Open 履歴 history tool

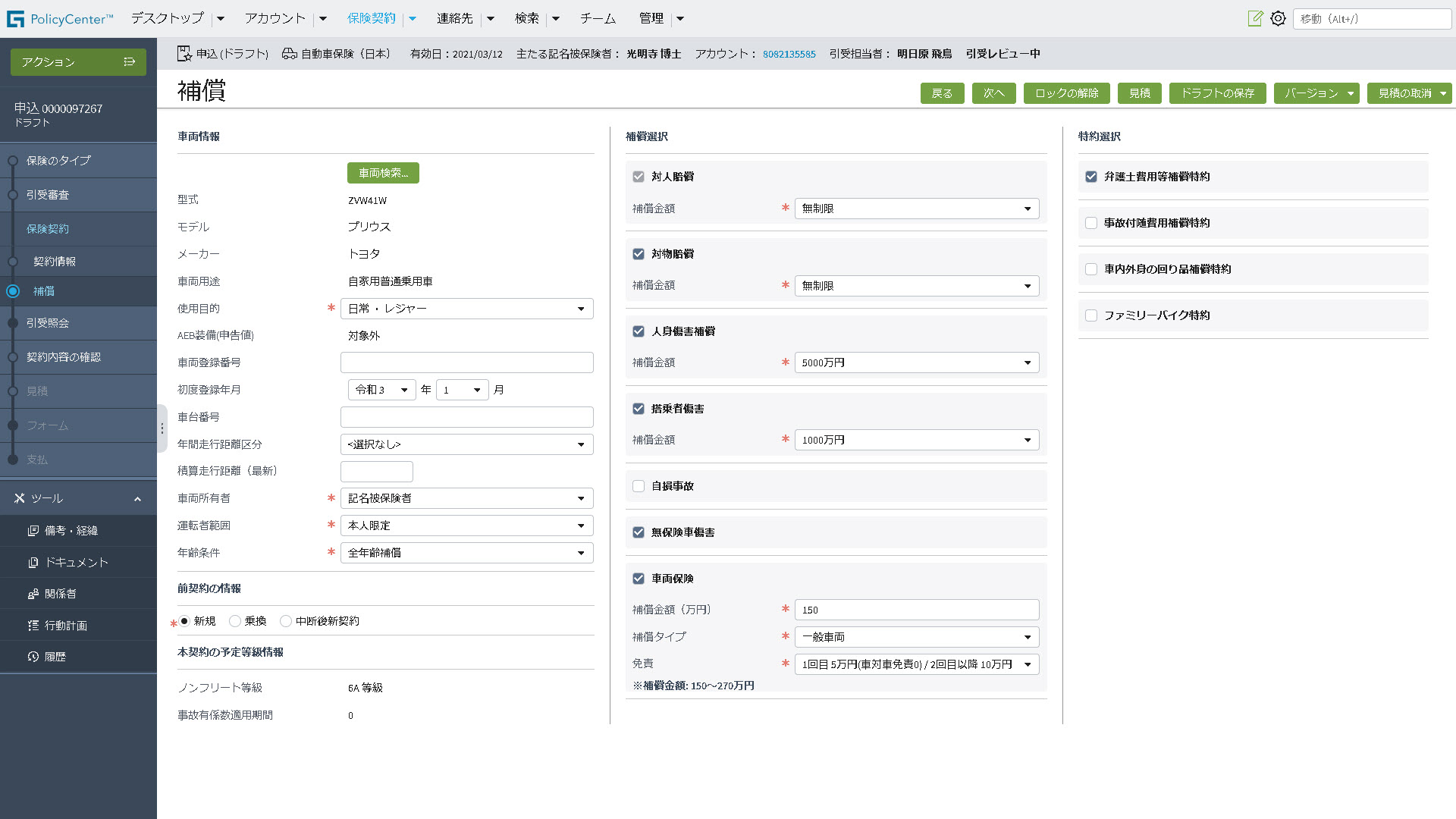pos(55,657)
